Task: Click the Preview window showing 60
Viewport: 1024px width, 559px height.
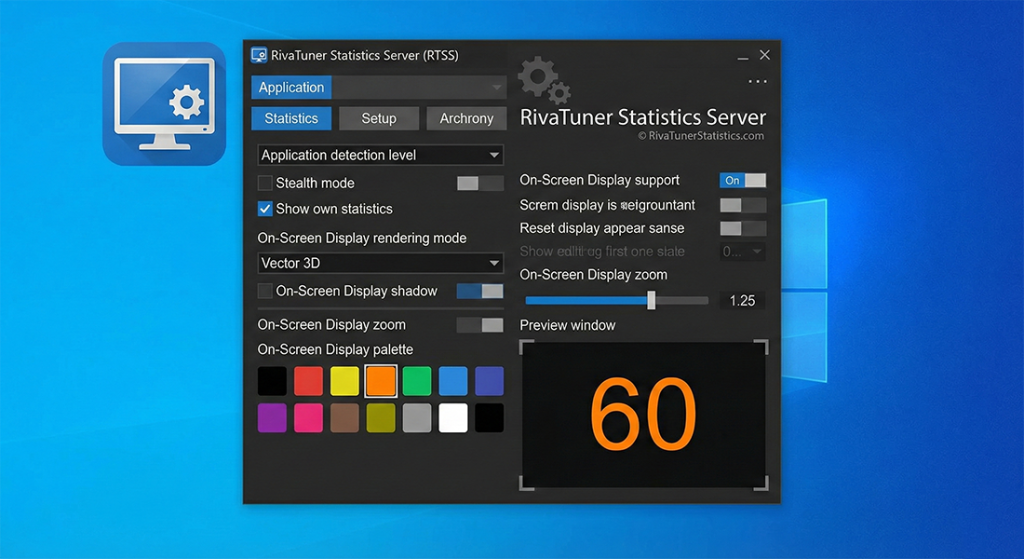Action: coord(643,415)
